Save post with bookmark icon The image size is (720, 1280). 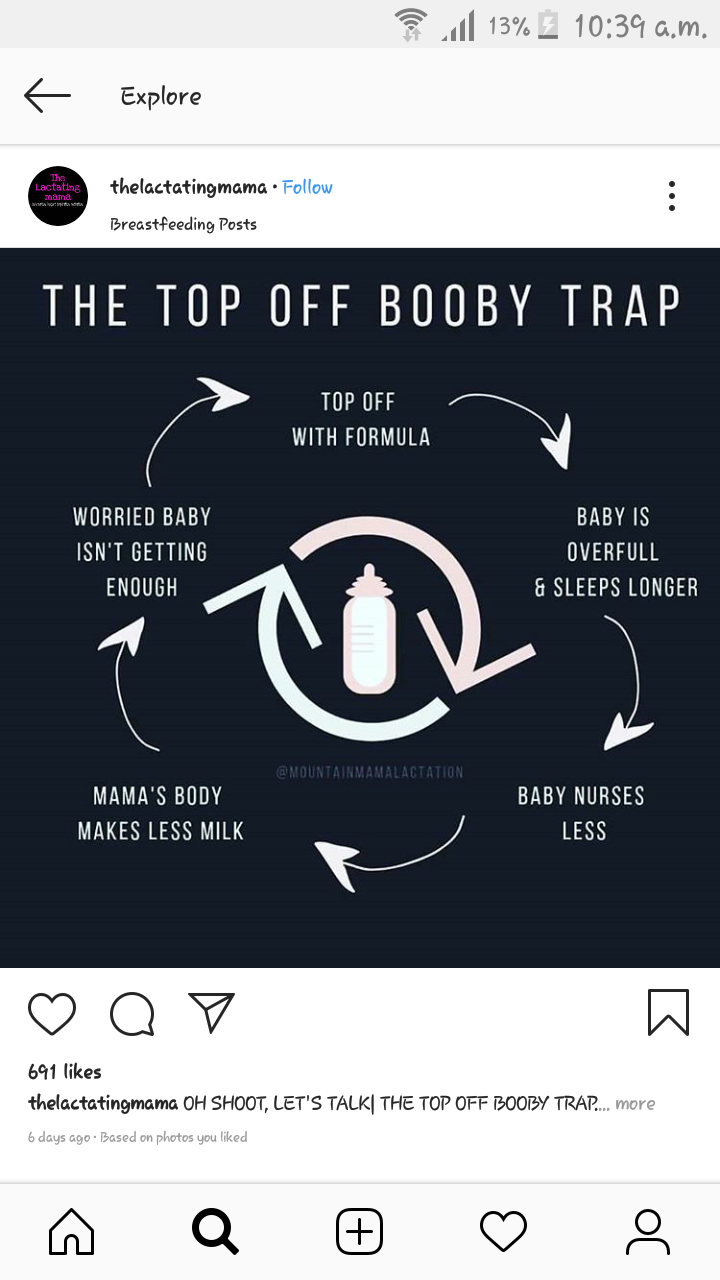point(668,1012)
